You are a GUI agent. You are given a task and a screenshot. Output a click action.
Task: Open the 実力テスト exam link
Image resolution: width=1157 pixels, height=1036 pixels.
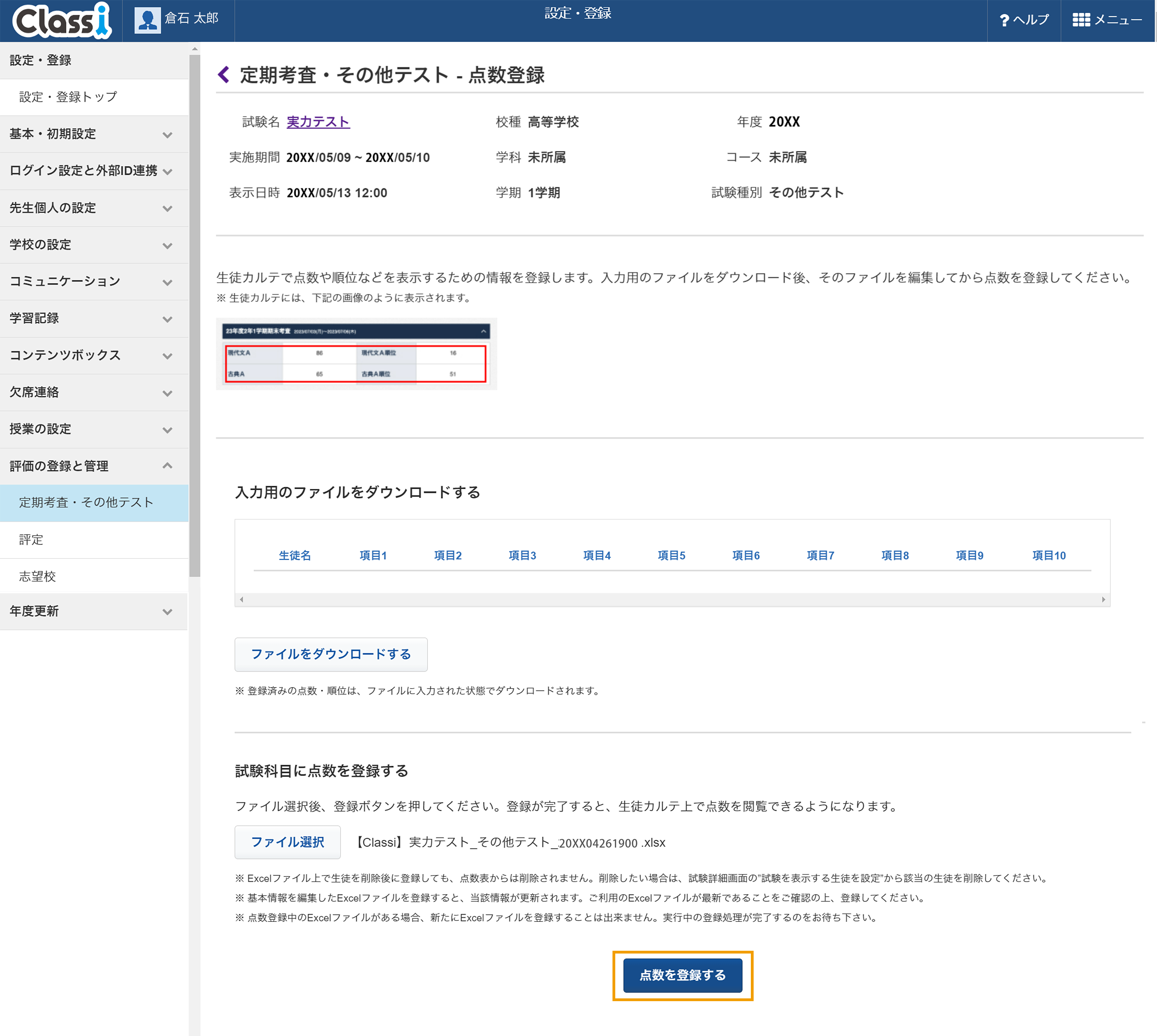coord(318,122)
